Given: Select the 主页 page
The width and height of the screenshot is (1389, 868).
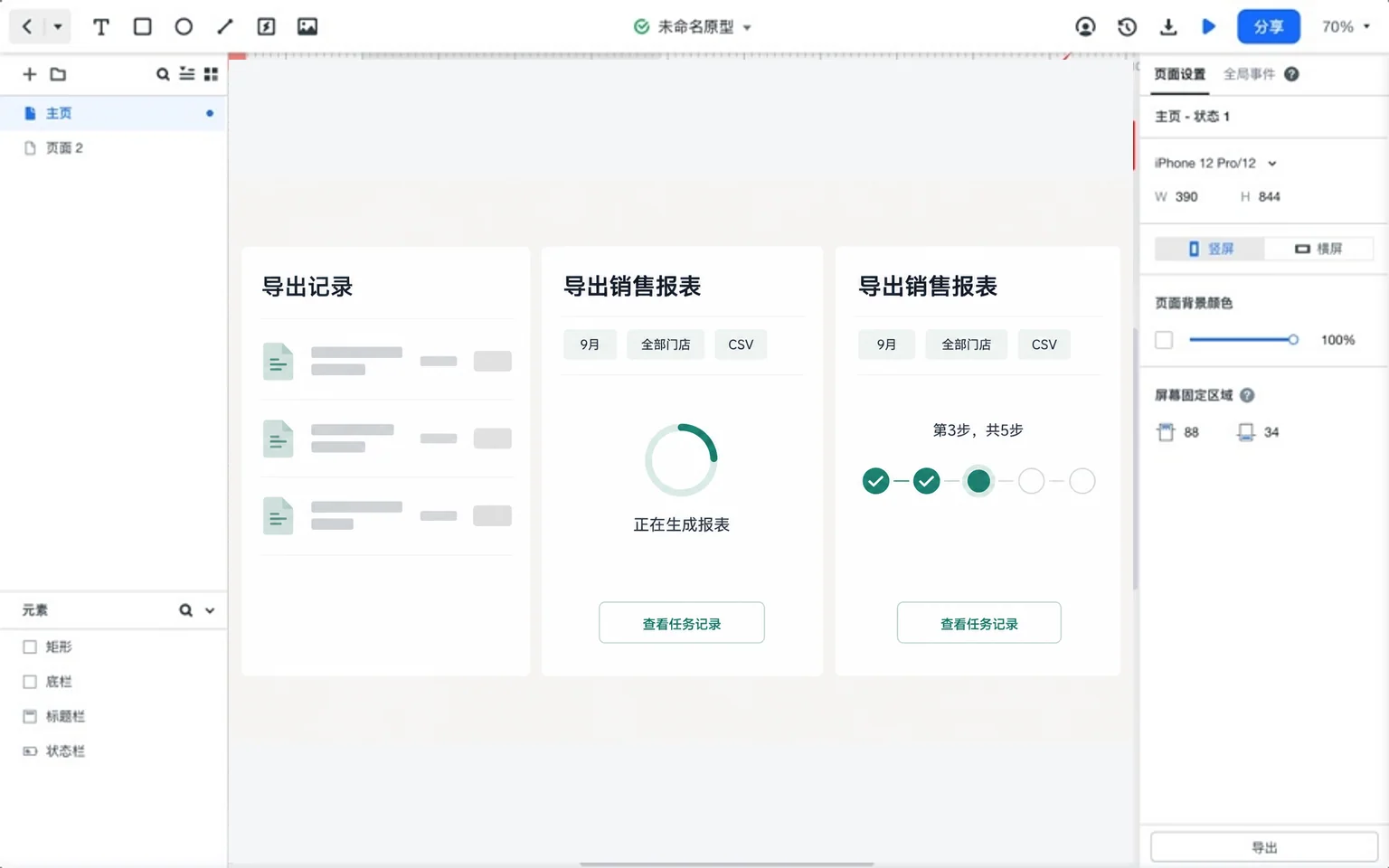Looking at the screenshot, I should (113, 113).
